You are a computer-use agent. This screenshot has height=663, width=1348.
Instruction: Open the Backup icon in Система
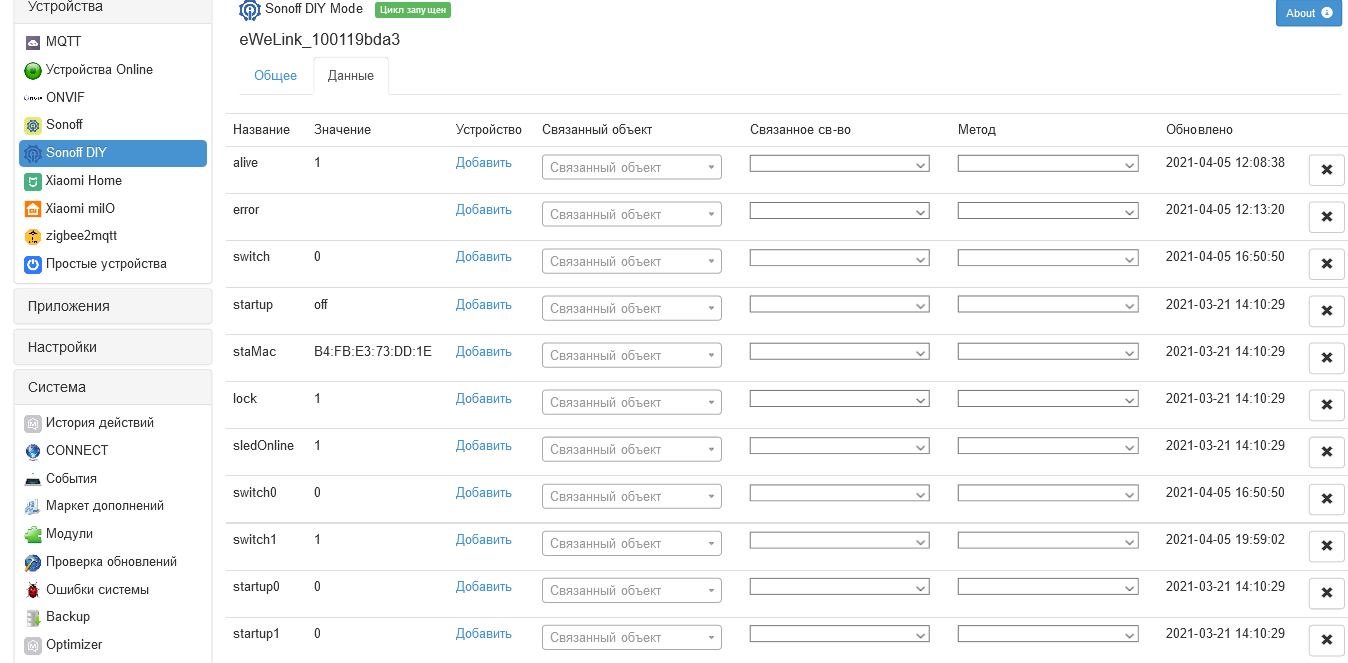(x=33, y=617)
